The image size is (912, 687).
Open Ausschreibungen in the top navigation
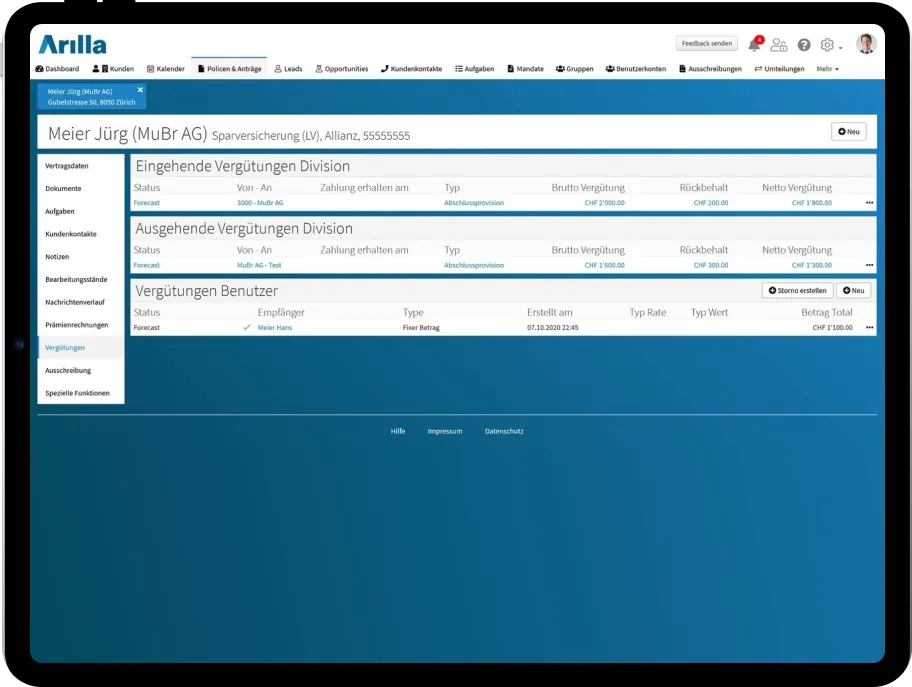pos(710,69)
